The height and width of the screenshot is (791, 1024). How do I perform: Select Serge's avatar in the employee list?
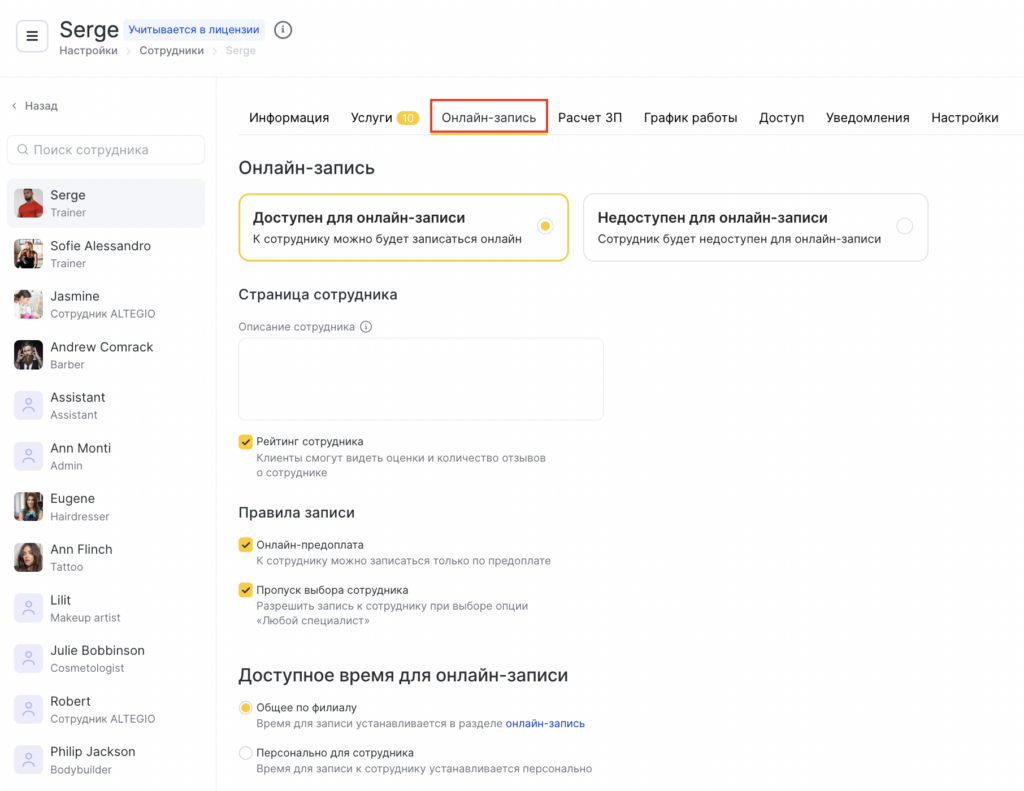click(28, 203)
